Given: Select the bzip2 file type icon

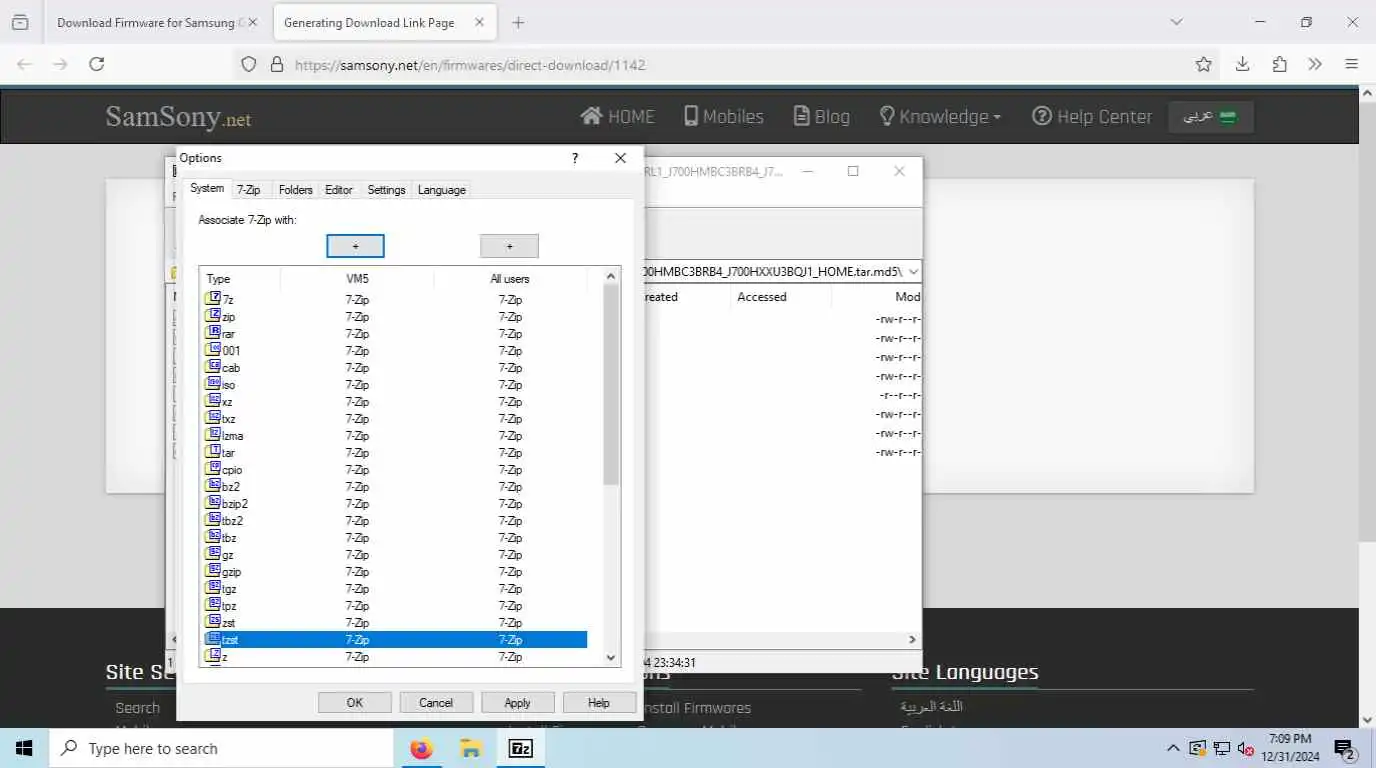Looking at the screenshot, I should pyautogui.click(x=212, y=503).
